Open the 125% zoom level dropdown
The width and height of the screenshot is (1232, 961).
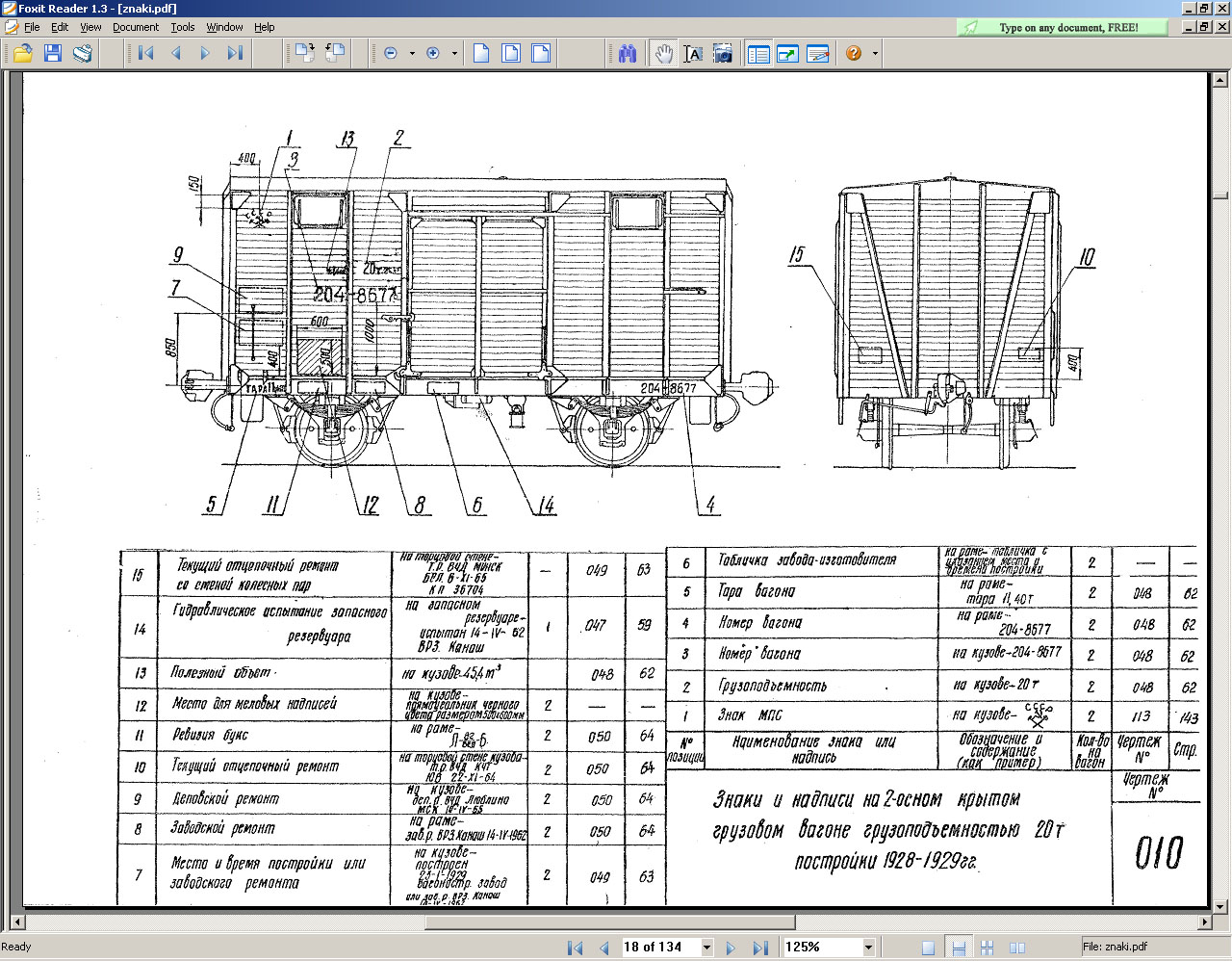point(868,948)
